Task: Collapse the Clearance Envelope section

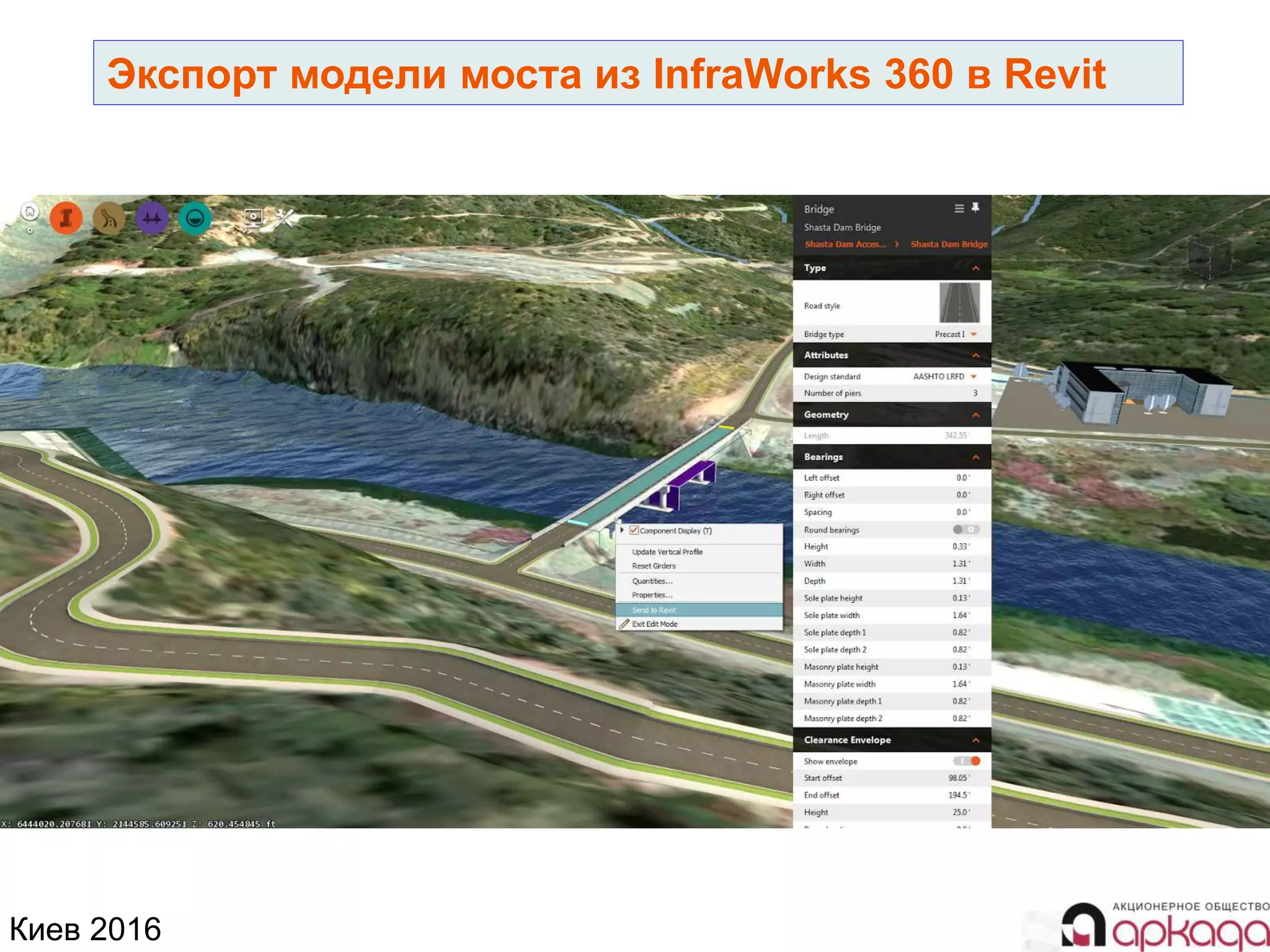Action: pos(976,741)
